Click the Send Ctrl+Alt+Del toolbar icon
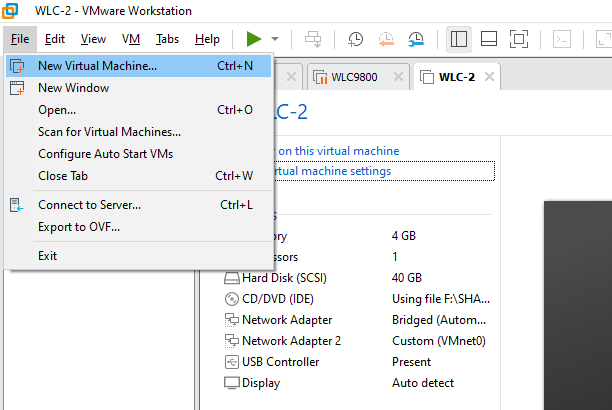Image resolution: width=612 pixels, height=410 pixels. [x=313, y=39]
